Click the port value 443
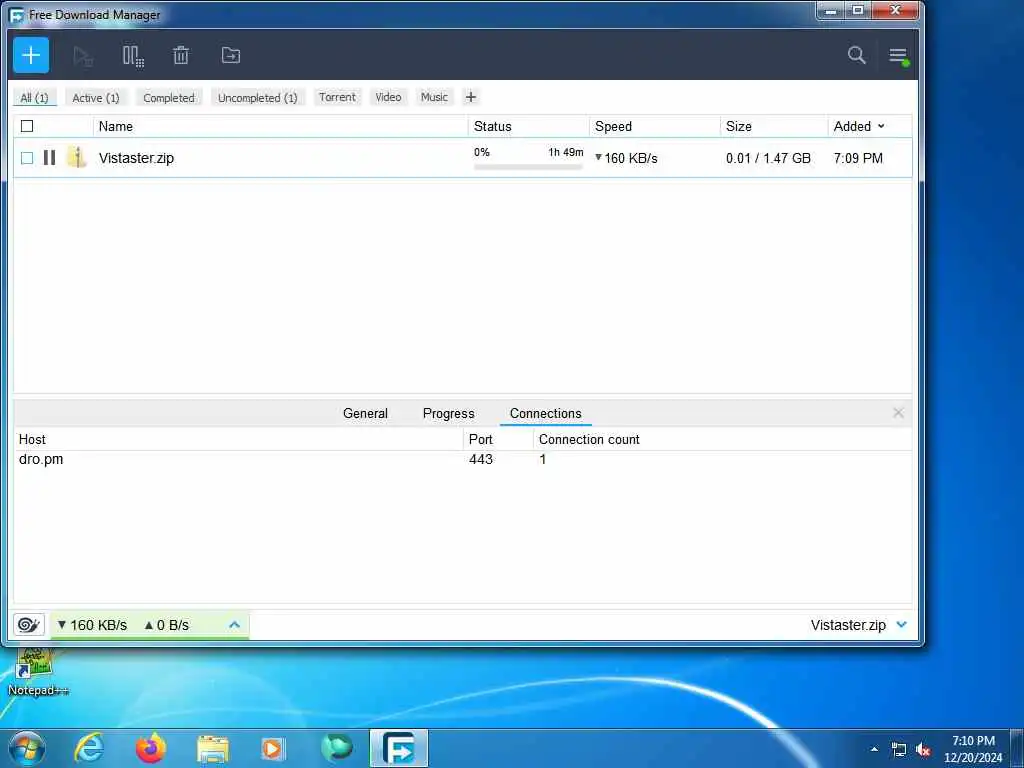Screen dimensions: 1024x768 coord(481,459)
